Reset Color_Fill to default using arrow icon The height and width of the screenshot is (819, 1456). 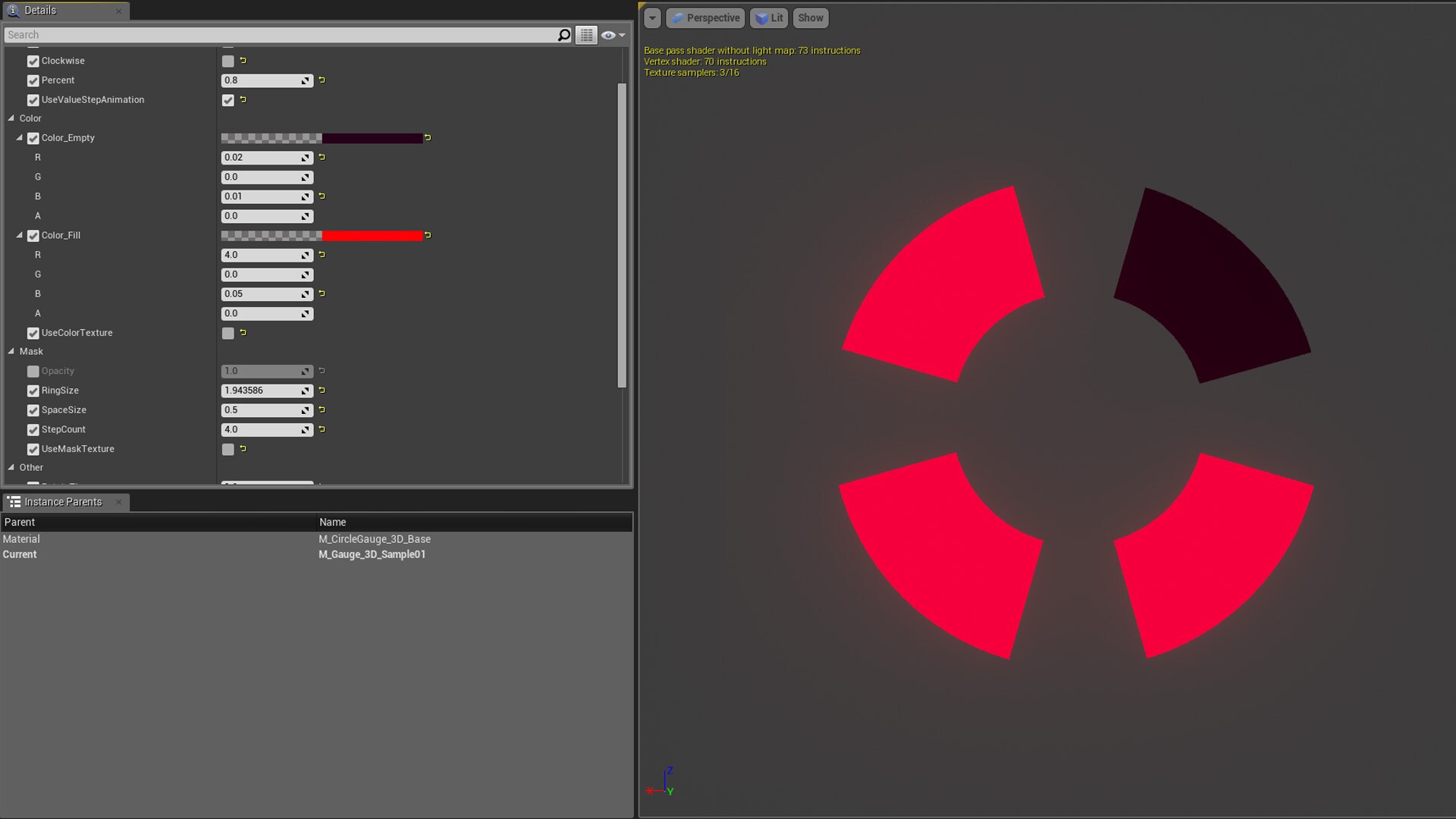click(x=428, y=235)
